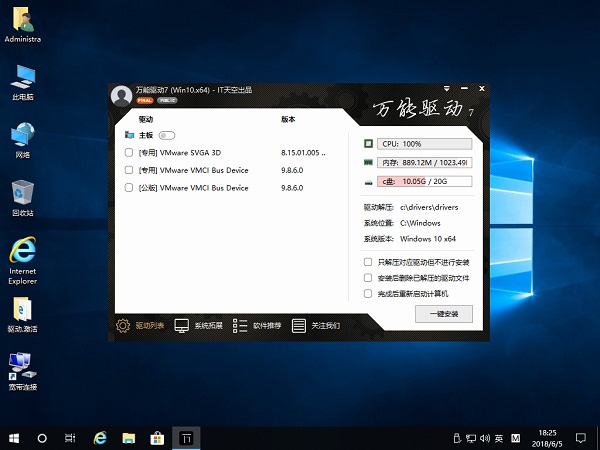Check the [公版] VMware VMCI Bus Device driver
Screen dimensions: 600x450
pos(129,187)
